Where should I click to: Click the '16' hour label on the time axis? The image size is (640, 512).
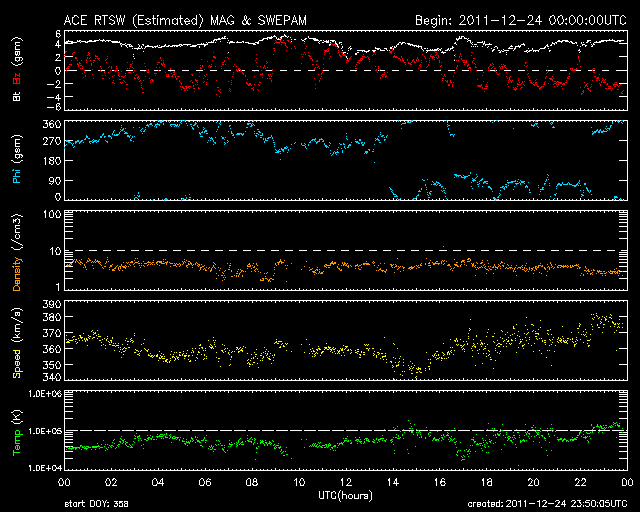[x=440, y=483]
